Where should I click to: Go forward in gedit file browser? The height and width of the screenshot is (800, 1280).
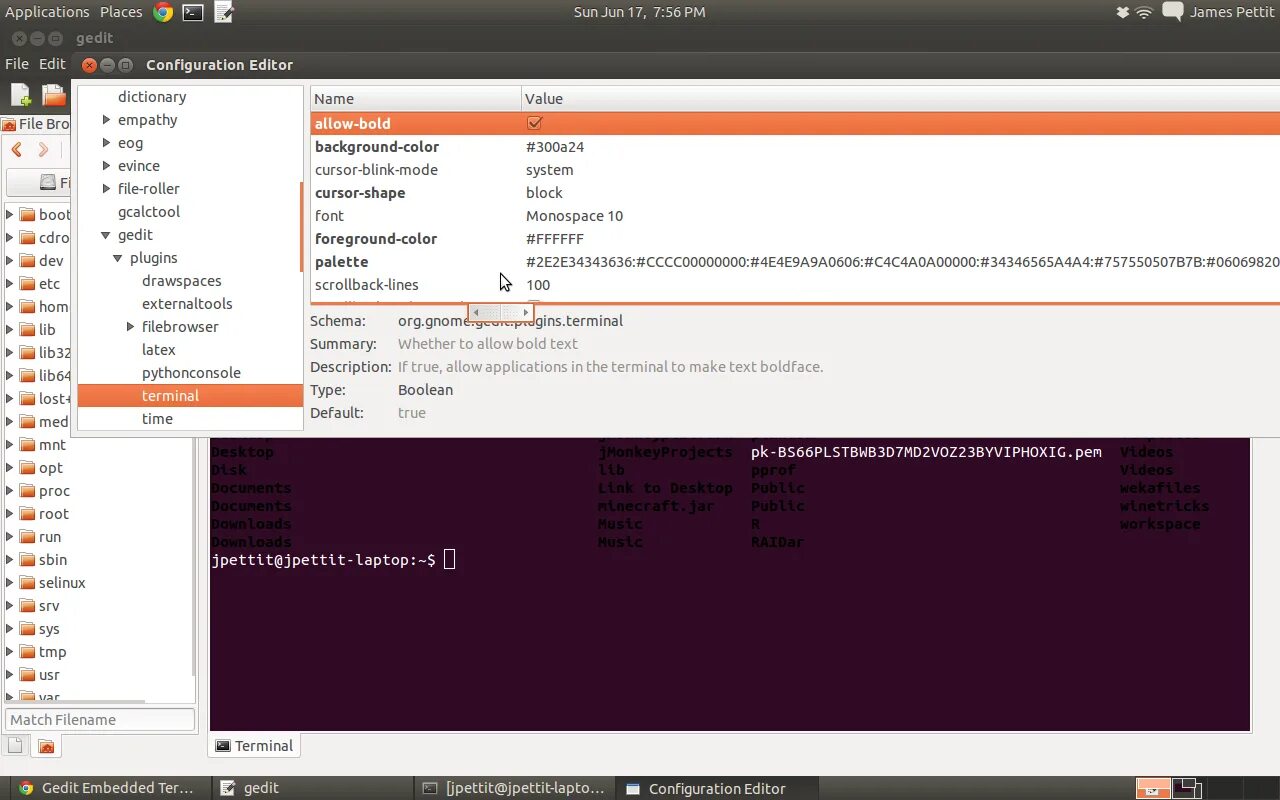click(x=43, y=150)
